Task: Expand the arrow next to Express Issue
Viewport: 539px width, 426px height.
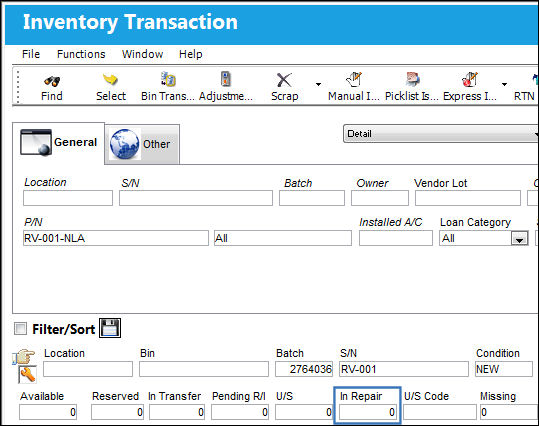Action: 504,84
